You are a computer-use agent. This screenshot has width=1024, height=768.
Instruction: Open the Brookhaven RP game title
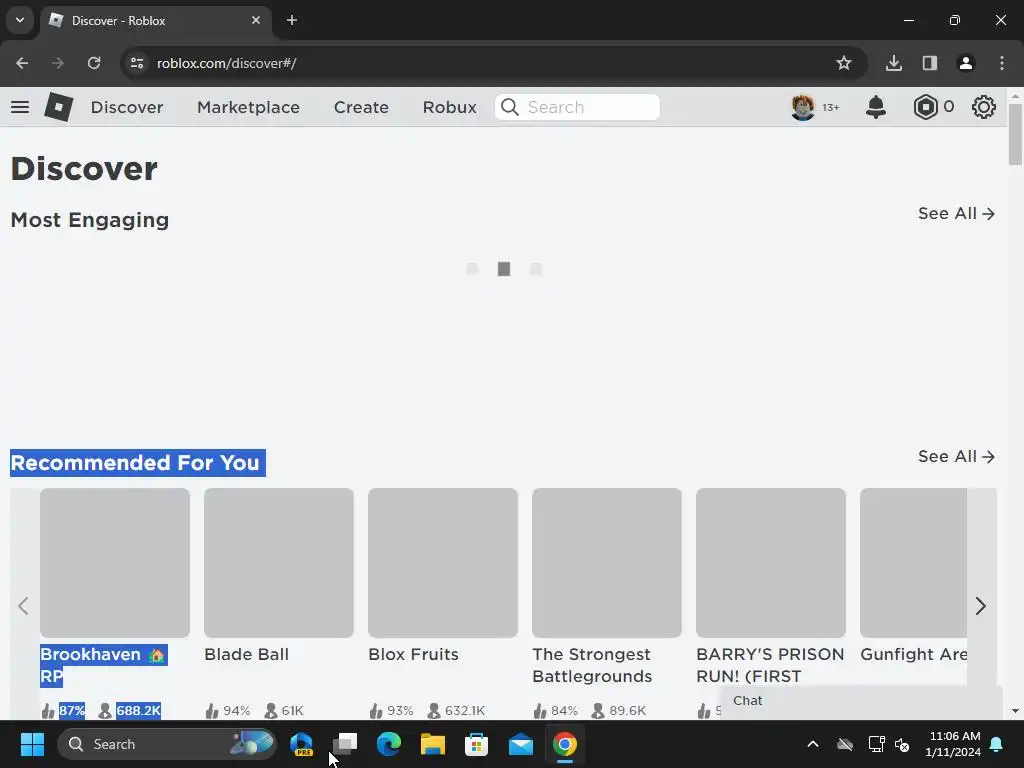pos(104,665)
